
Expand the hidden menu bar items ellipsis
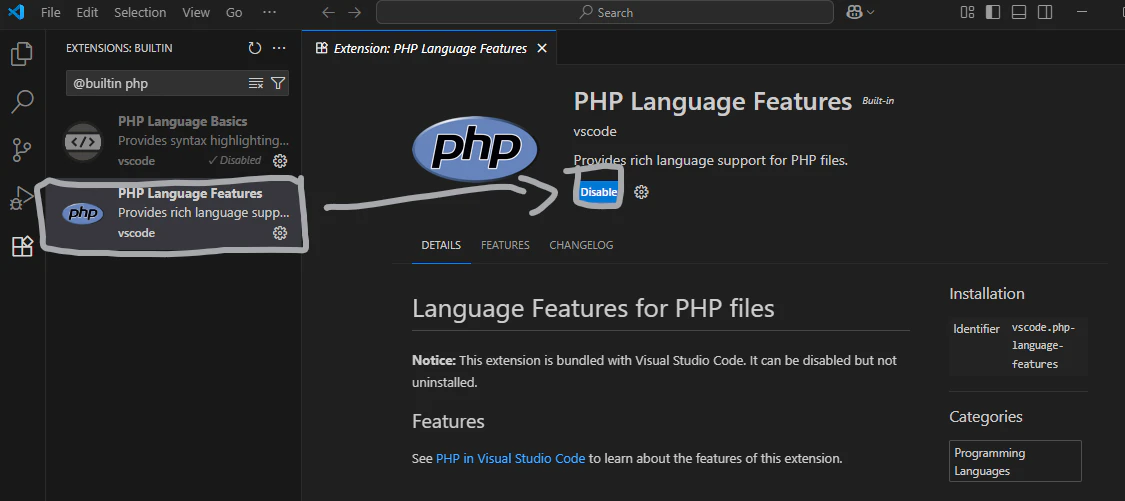click(x=268, y=12)
